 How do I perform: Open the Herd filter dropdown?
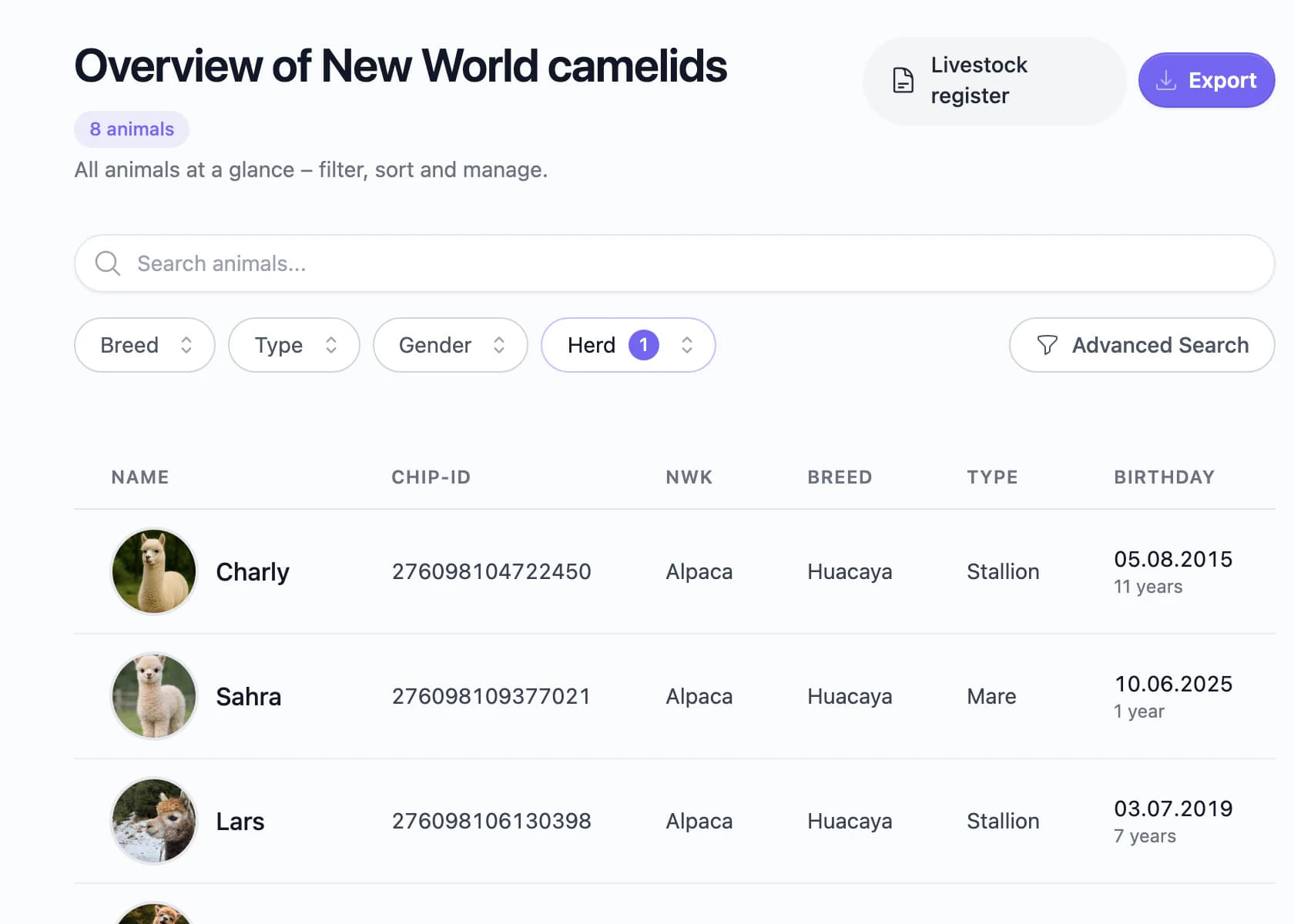(x=629, y=345)
